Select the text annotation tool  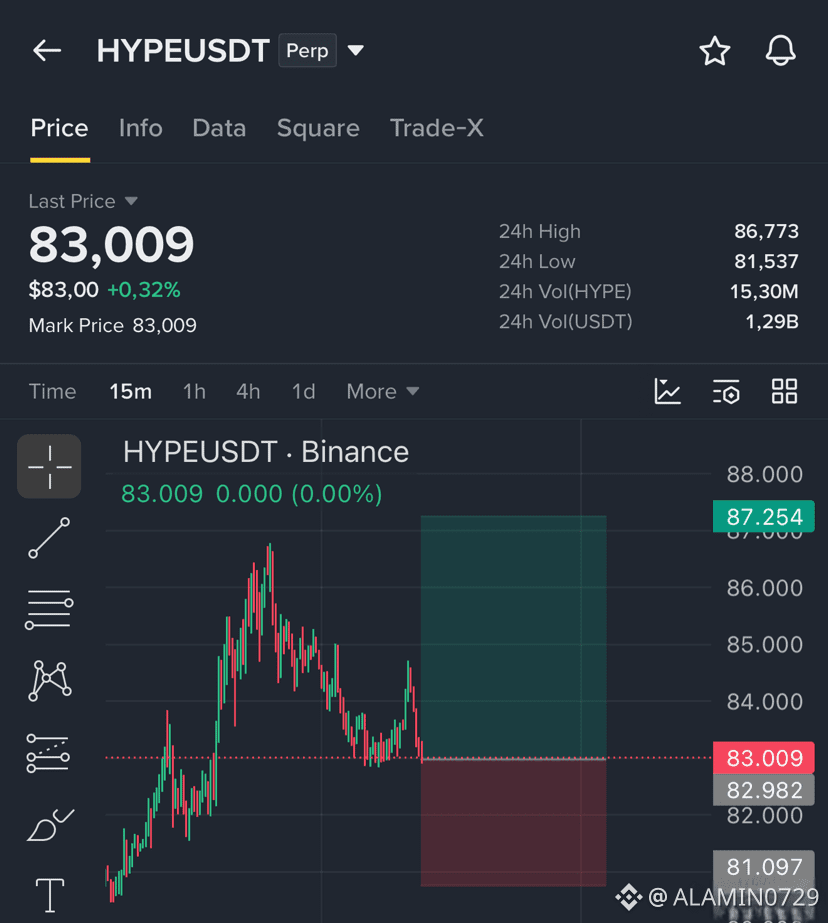(x=50, y=895)
